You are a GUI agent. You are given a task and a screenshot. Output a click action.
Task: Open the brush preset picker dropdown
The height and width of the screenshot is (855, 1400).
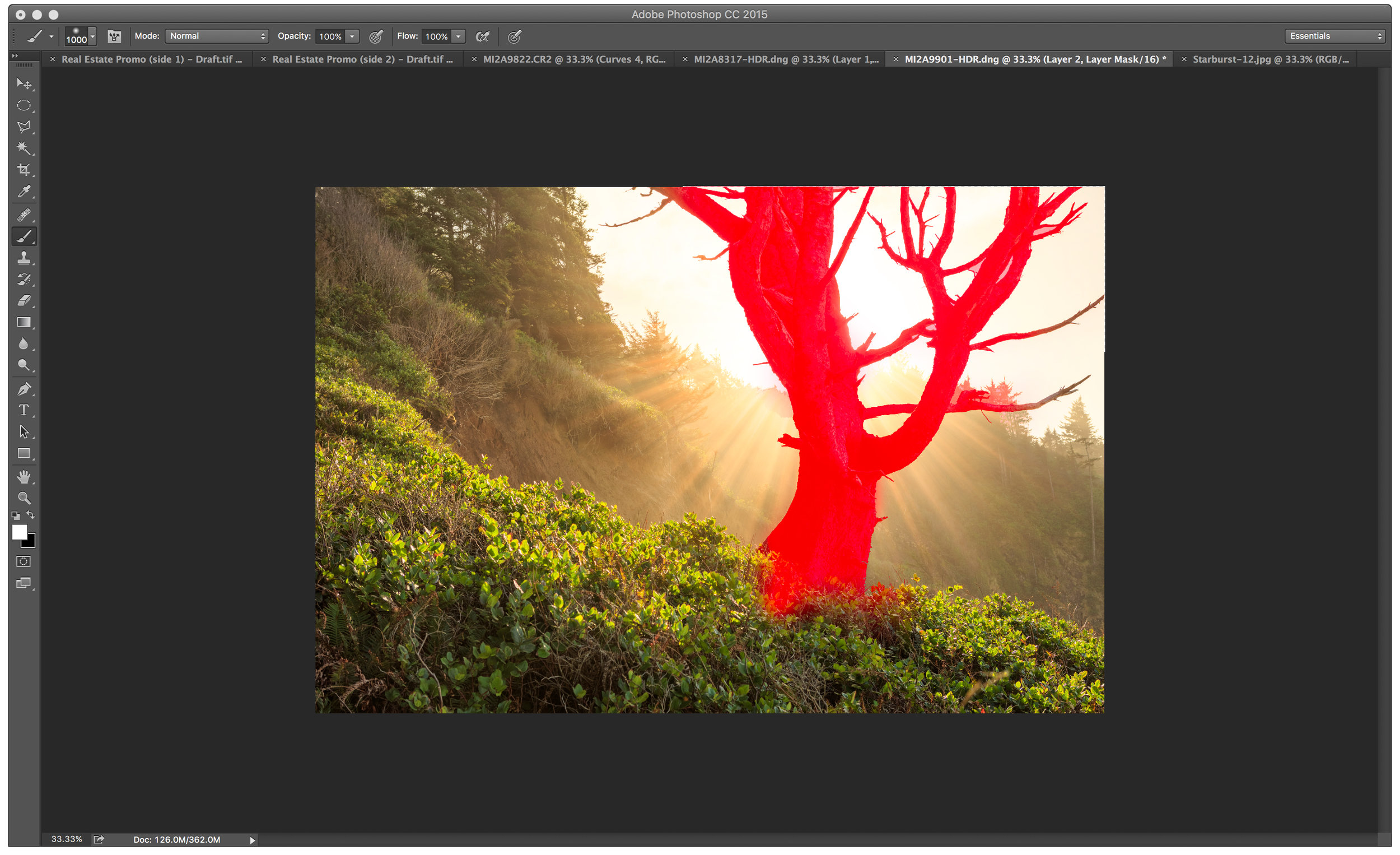click(x=92, y=36)
